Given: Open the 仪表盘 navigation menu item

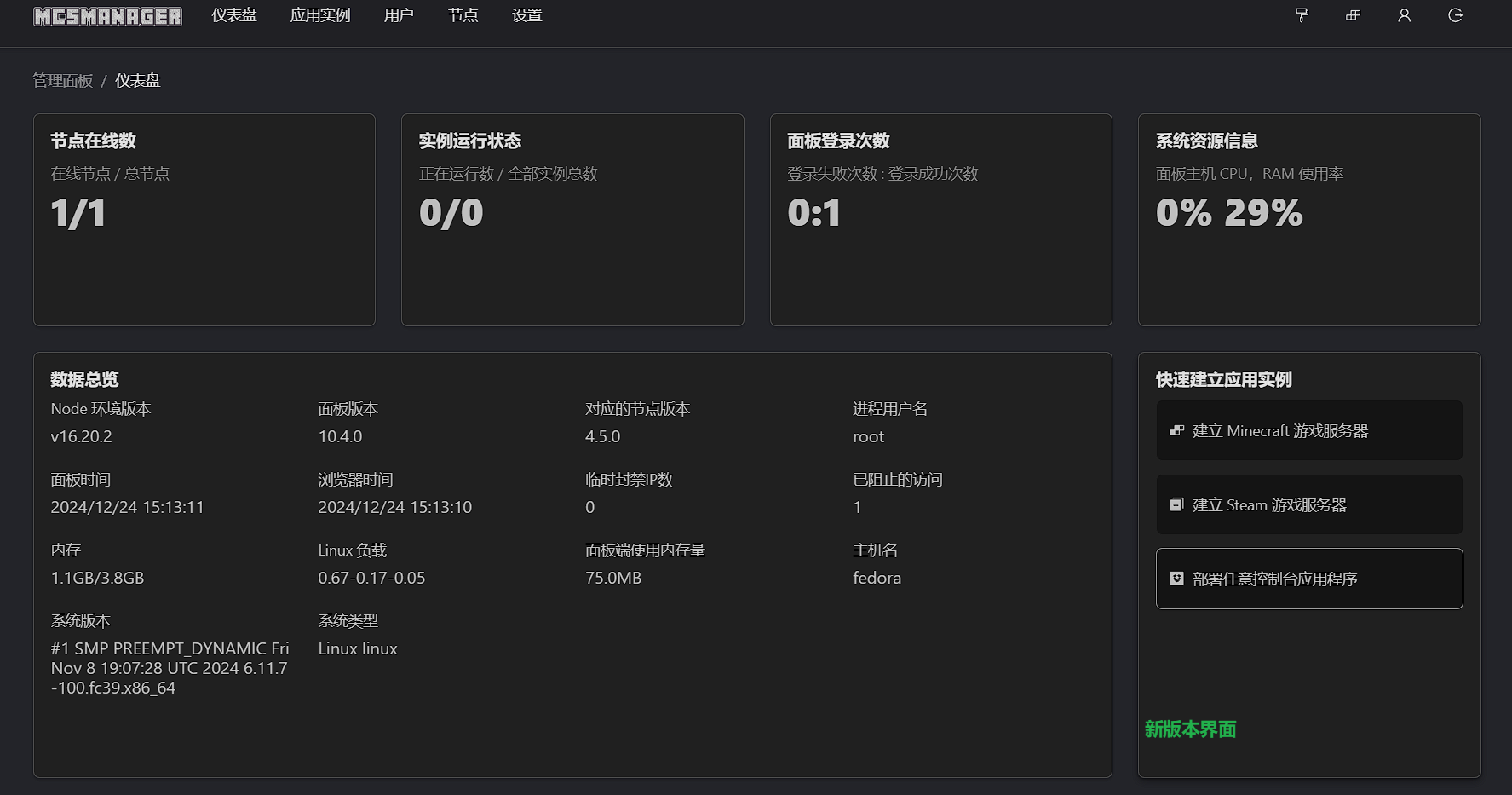Looking at the screenshot, I should [234, 15].
